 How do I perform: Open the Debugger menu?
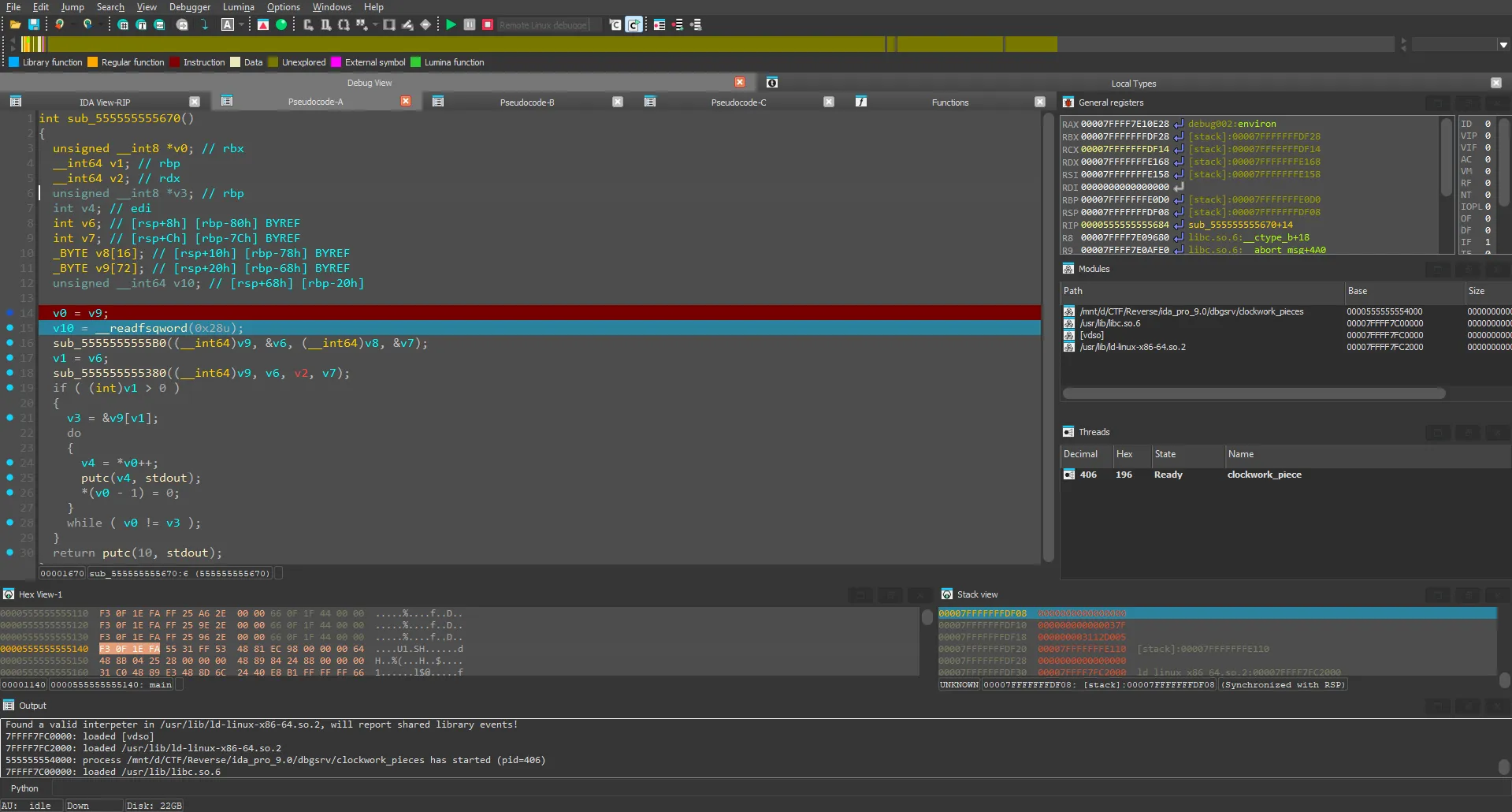click(x=189, y=7)
